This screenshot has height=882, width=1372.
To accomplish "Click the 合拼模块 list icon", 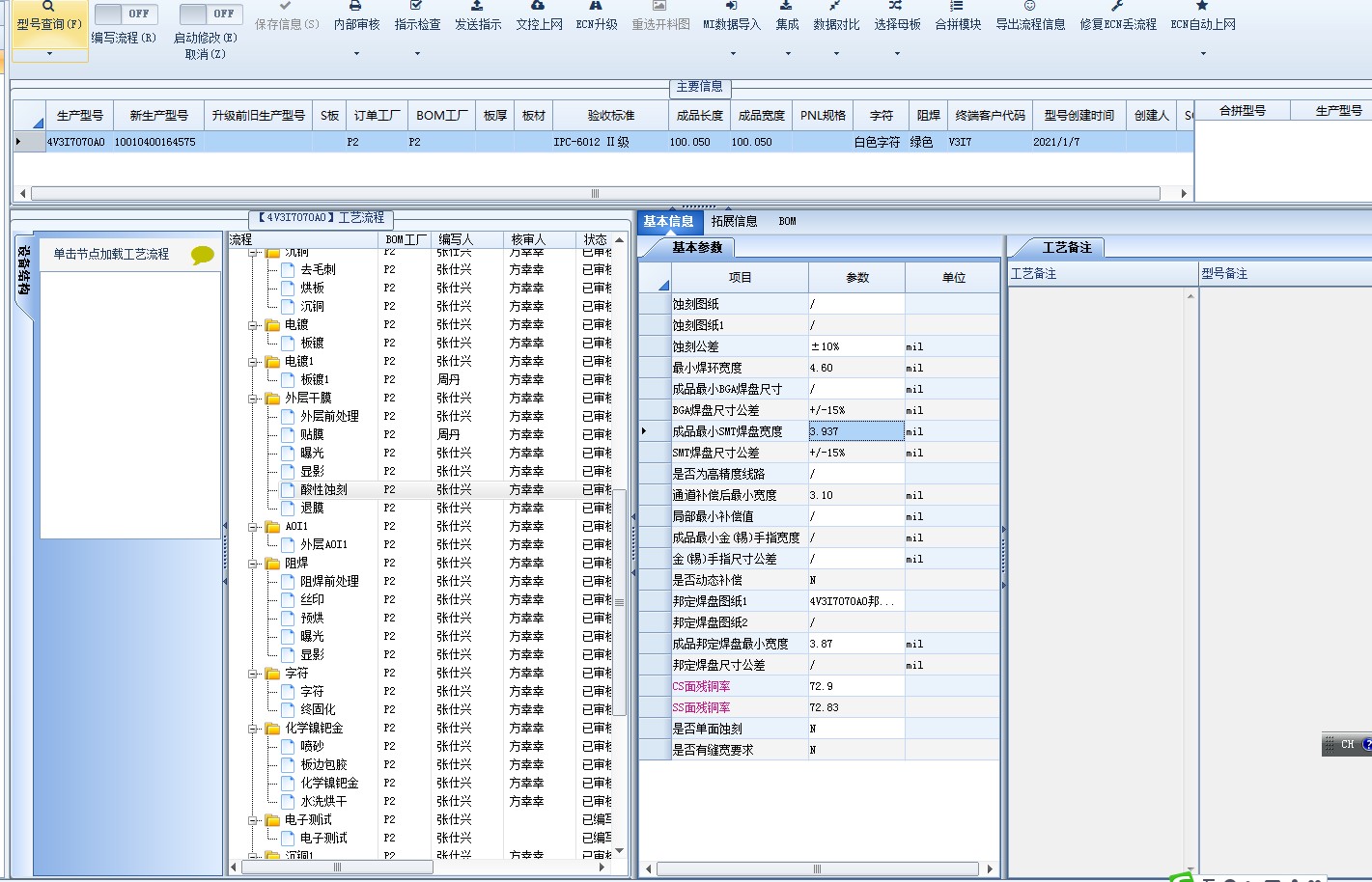I will (957, 6).
